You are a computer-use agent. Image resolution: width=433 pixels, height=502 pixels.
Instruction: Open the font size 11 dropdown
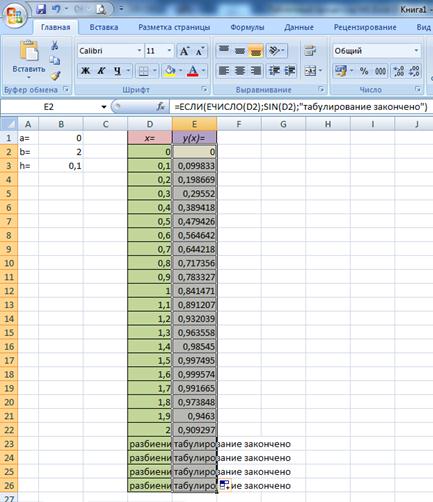[x=169, y=51]
